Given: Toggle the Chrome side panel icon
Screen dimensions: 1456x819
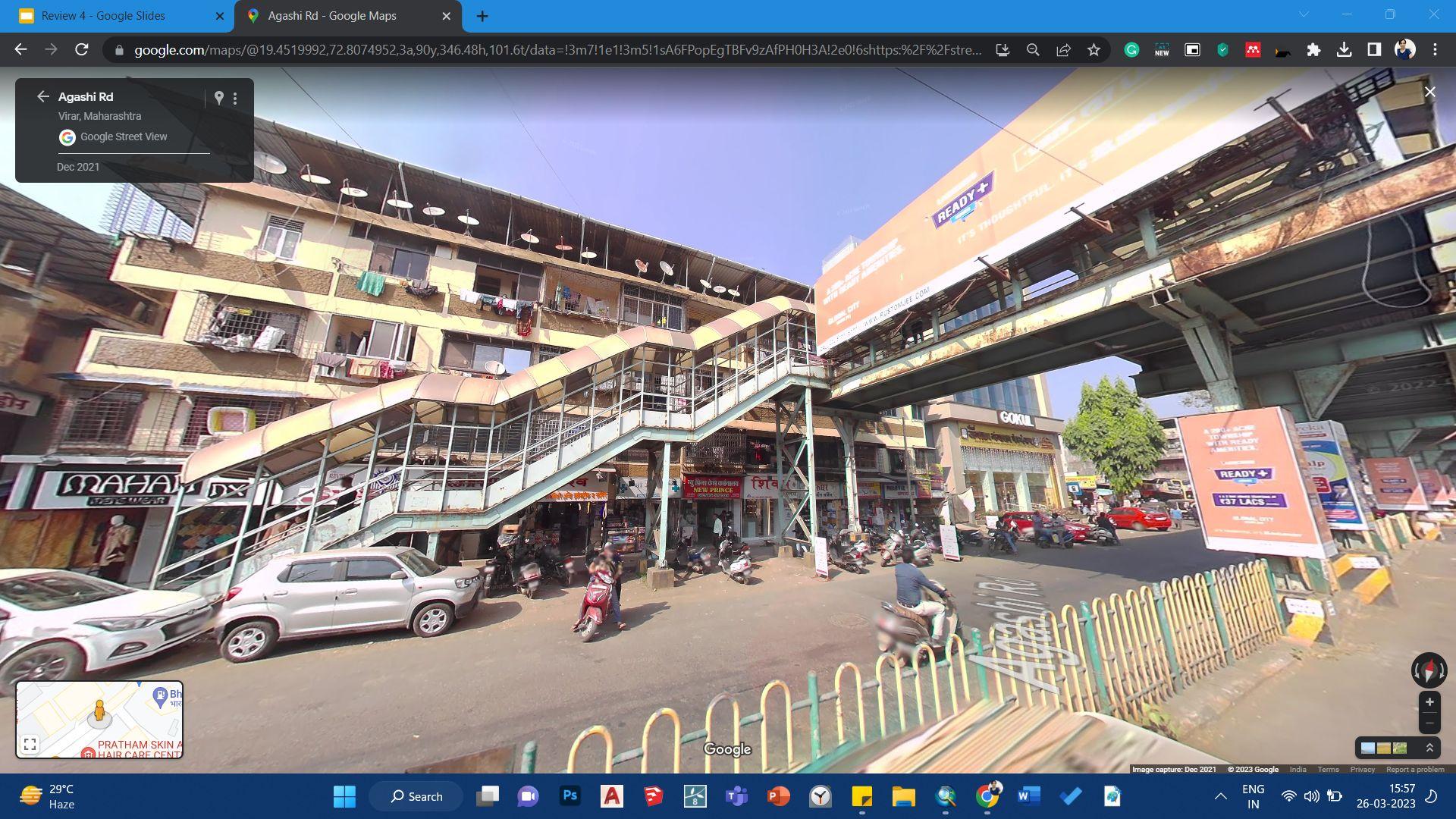Looking at the screenshot, I should coord(1374,50).
